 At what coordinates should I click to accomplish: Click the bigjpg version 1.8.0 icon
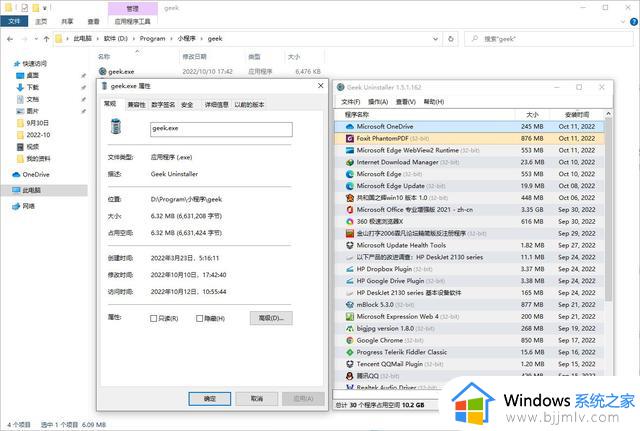(350, 328)
